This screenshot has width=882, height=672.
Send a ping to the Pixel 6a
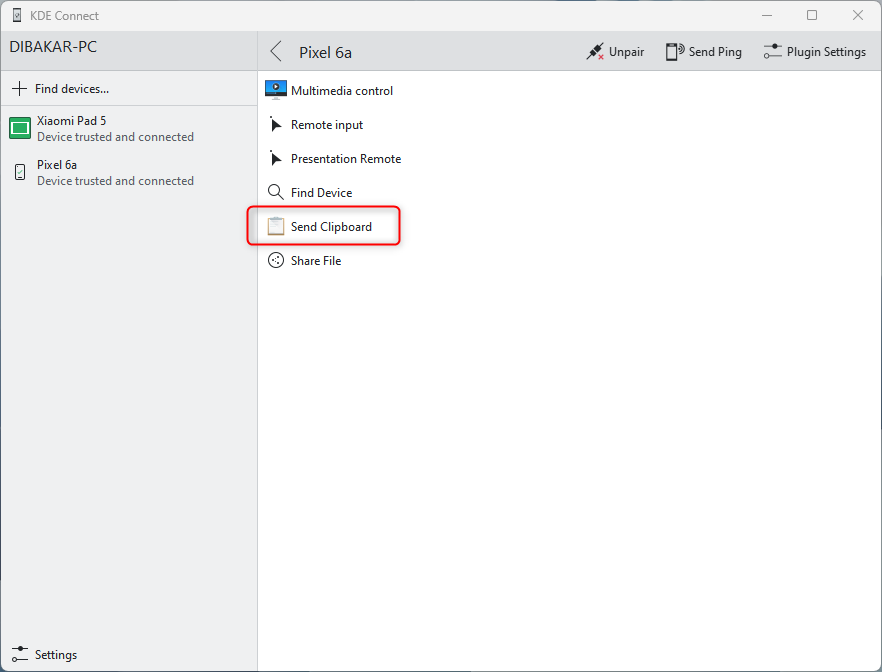704,52
